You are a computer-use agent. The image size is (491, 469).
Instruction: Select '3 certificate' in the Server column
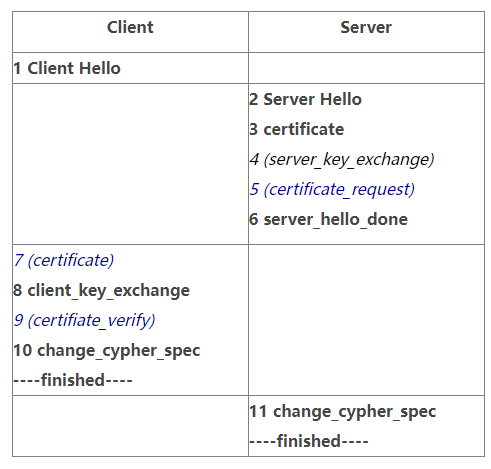pos(296,129)
